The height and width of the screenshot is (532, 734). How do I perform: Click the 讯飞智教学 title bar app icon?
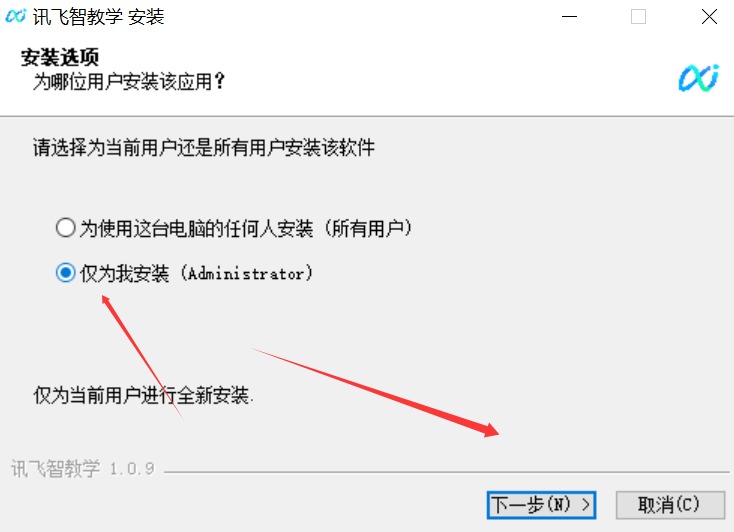click(15, 16)
